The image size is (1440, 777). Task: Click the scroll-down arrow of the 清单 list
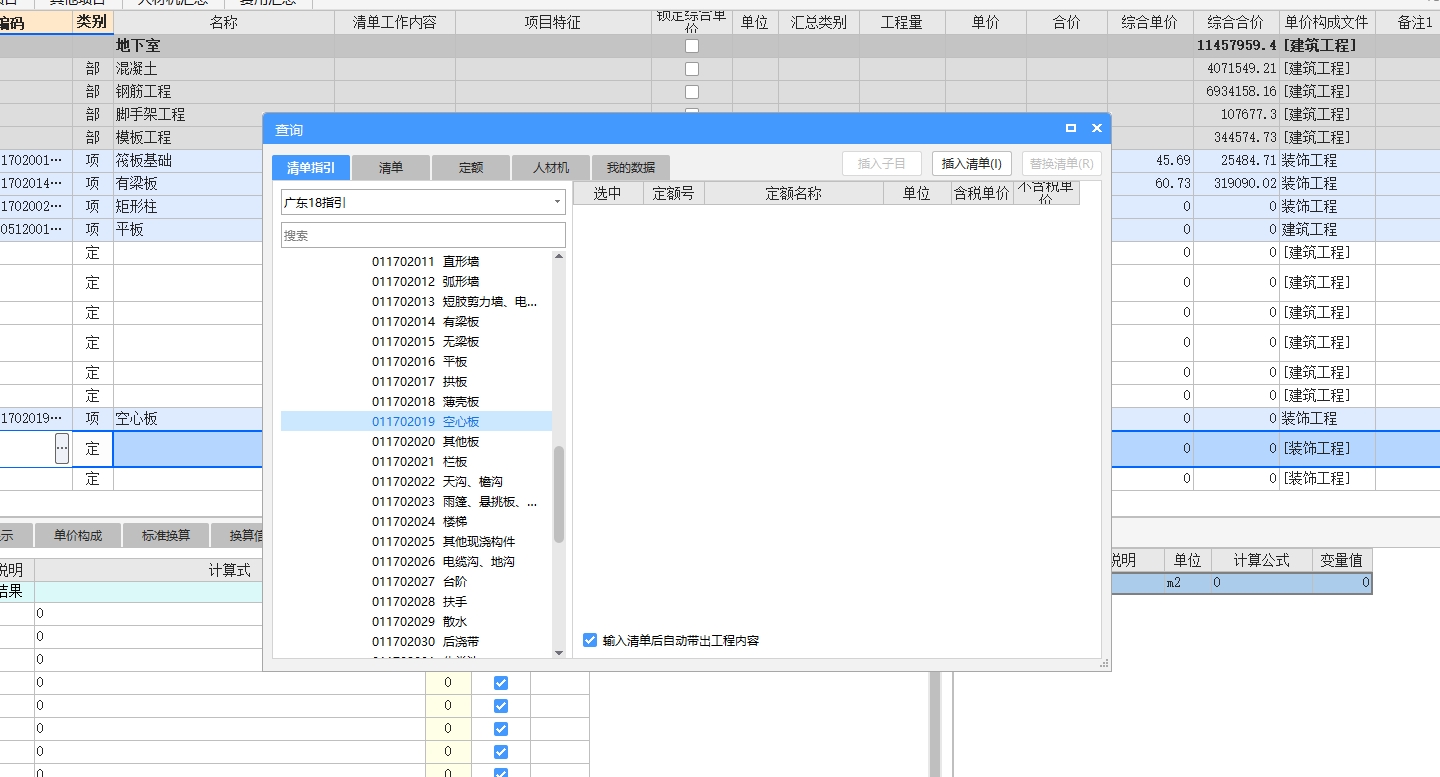tap(559, 653)
